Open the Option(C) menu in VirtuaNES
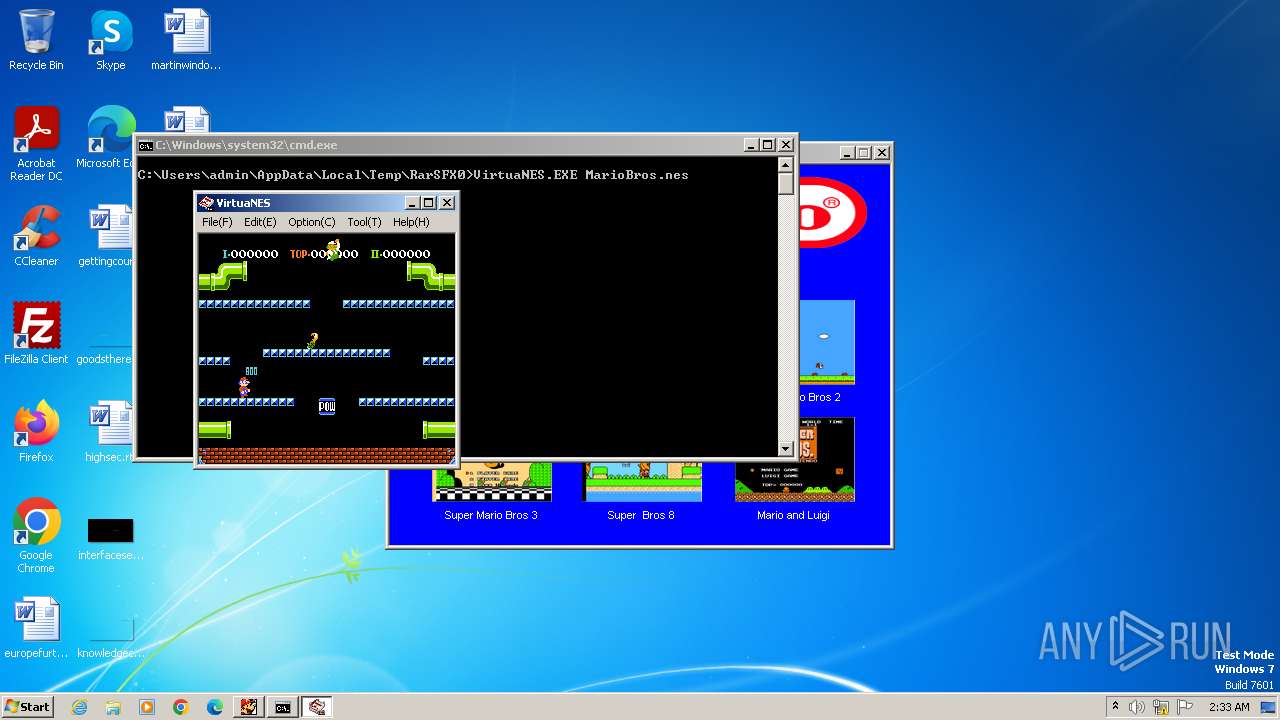The image size is (1280, 720). (x=312, y=222)
